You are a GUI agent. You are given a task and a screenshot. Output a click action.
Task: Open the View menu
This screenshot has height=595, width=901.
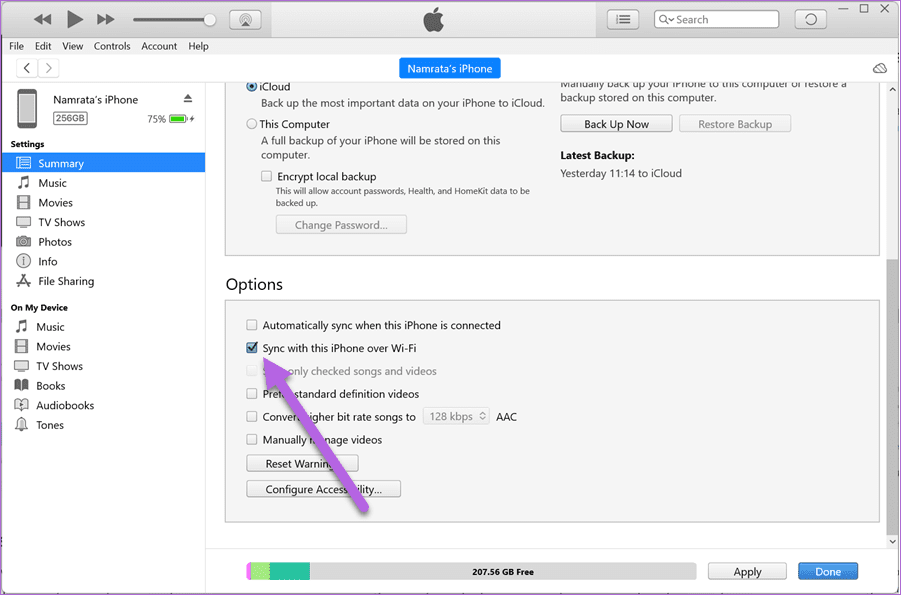tap(72, 46)
